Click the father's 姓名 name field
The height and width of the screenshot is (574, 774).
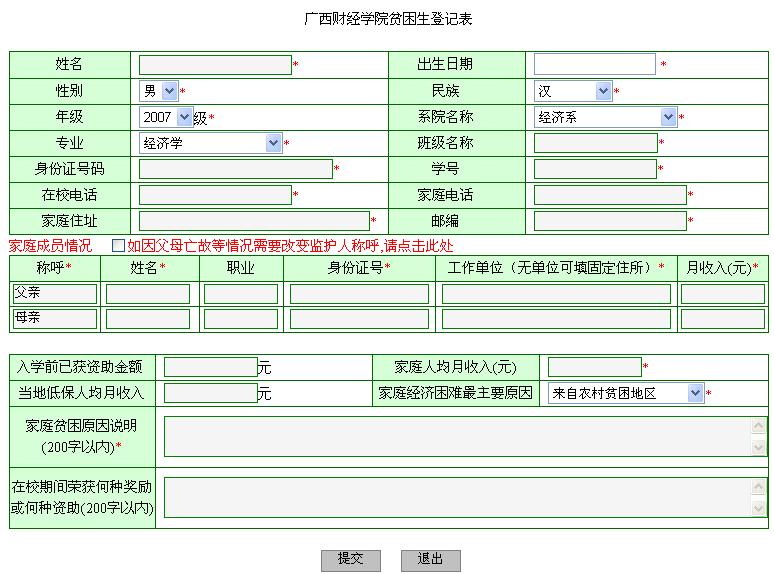(148, 294)
